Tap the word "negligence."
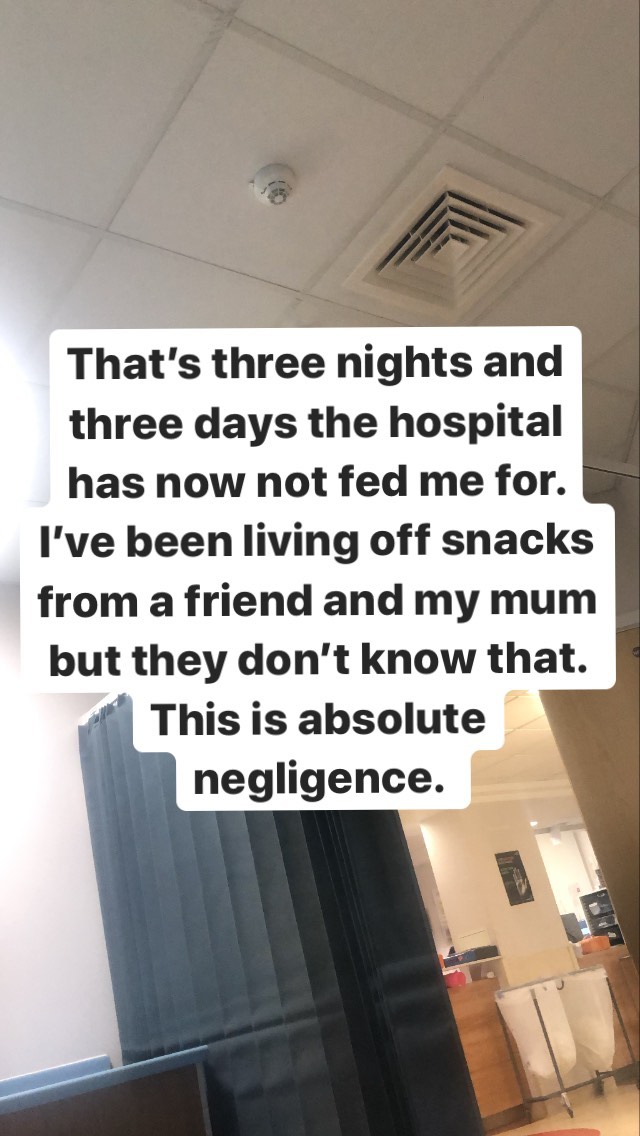Screen dimensions: 640x1136 pyautogui.click(x=319, y=779)
